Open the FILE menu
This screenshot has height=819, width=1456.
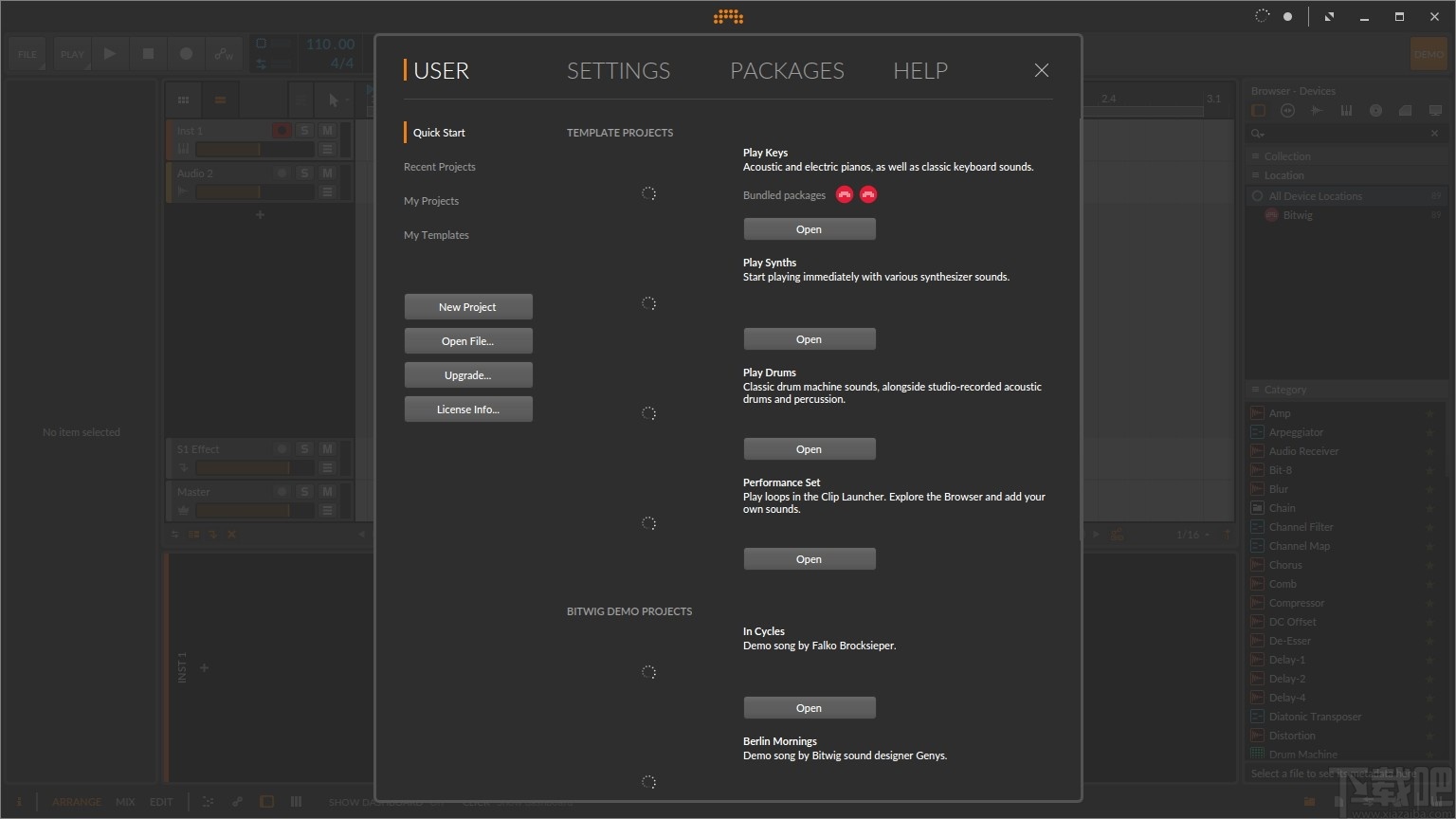click(27, 54)
